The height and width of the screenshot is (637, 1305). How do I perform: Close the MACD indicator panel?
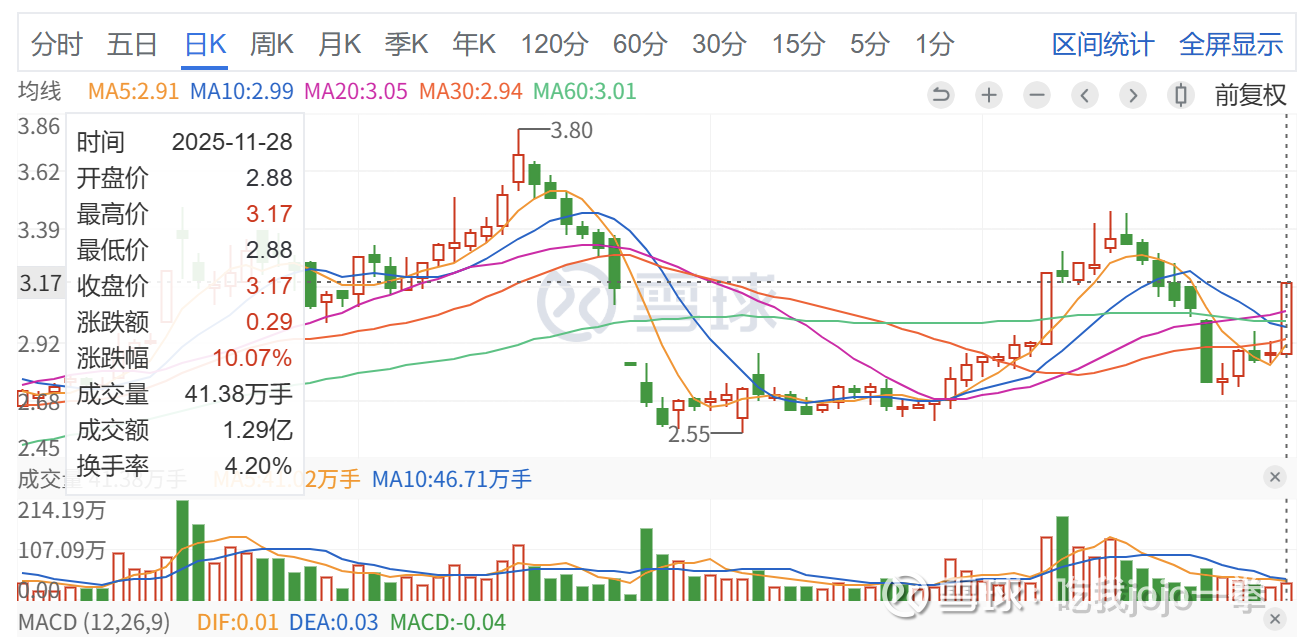(x=1274, y=621)
